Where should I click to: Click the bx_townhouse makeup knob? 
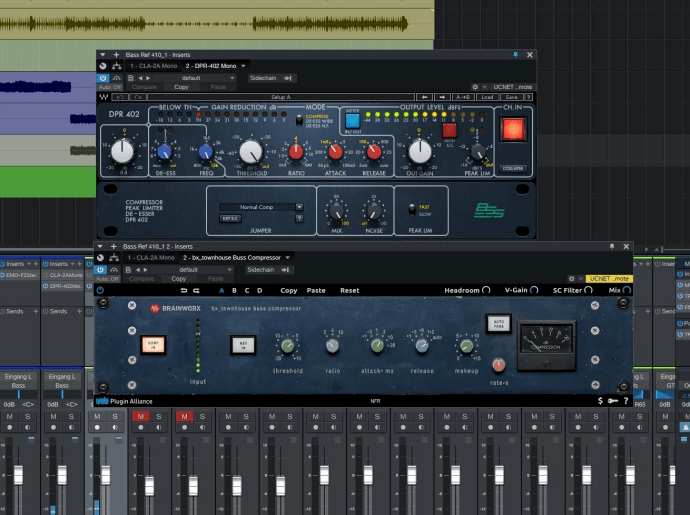(466, 346)
